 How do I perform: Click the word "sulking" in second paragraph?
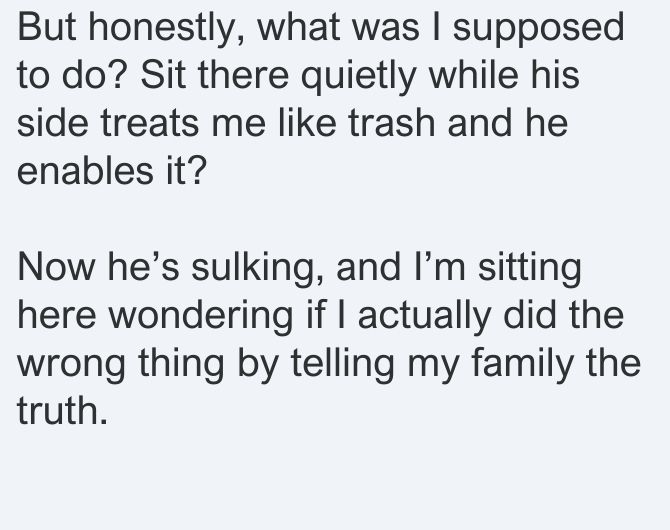click(x=257, y=268)
